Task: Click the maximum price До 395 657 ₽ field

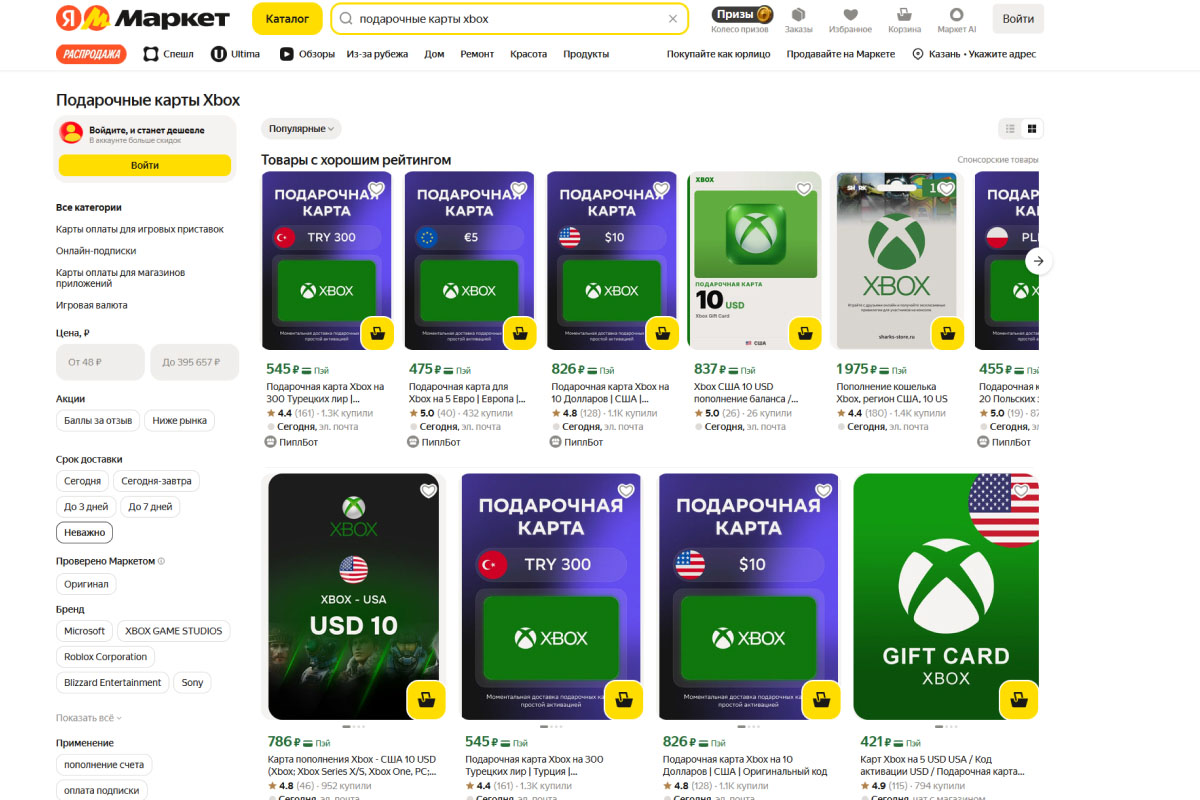Action: (194, 362)
